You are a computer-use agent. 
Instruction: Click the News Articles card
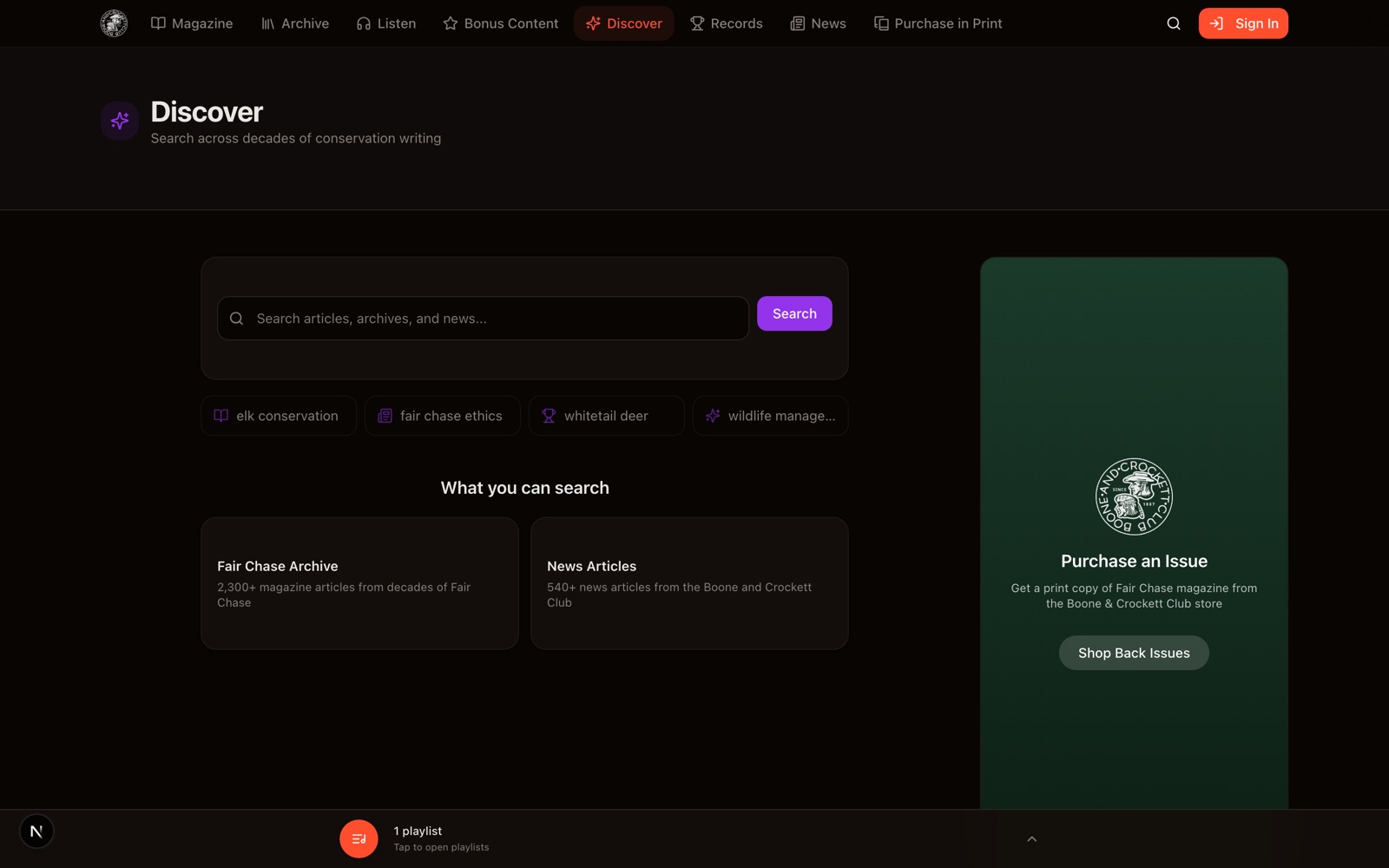click(689, 583)
